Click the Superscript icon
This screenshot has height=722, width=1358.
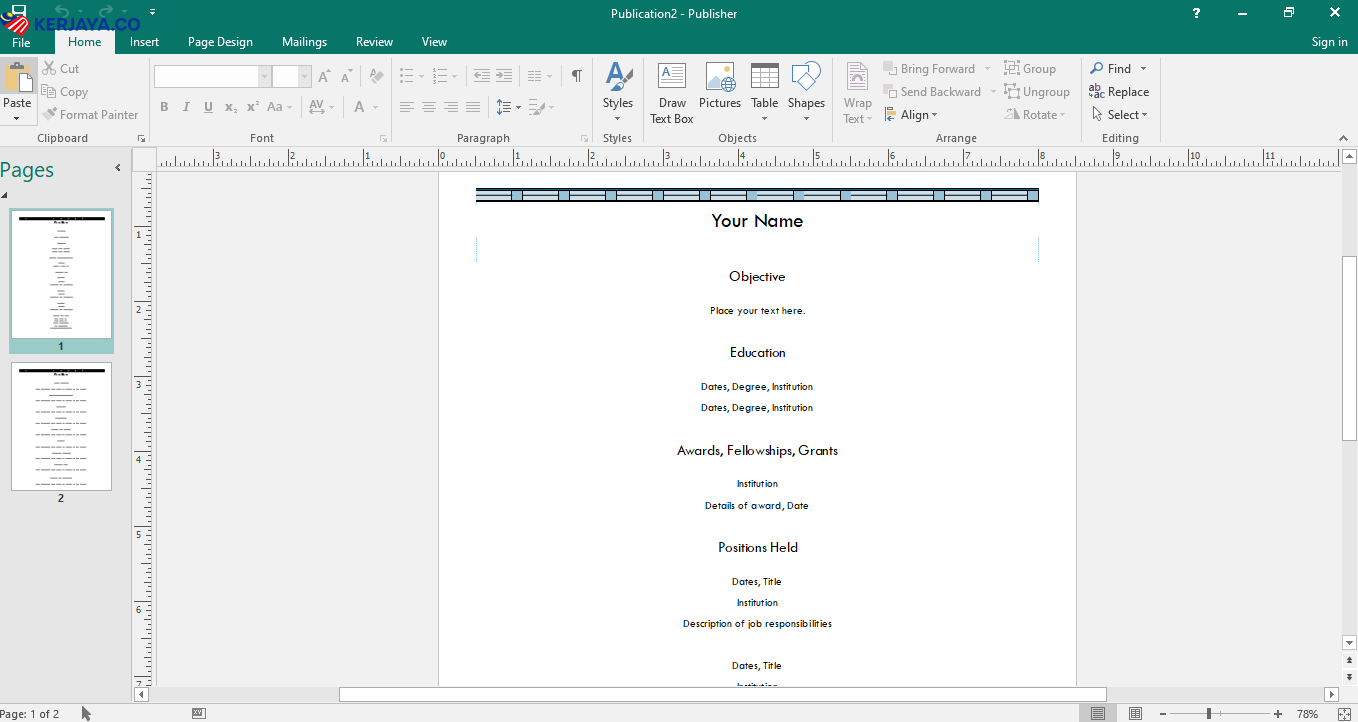point(252,107)
